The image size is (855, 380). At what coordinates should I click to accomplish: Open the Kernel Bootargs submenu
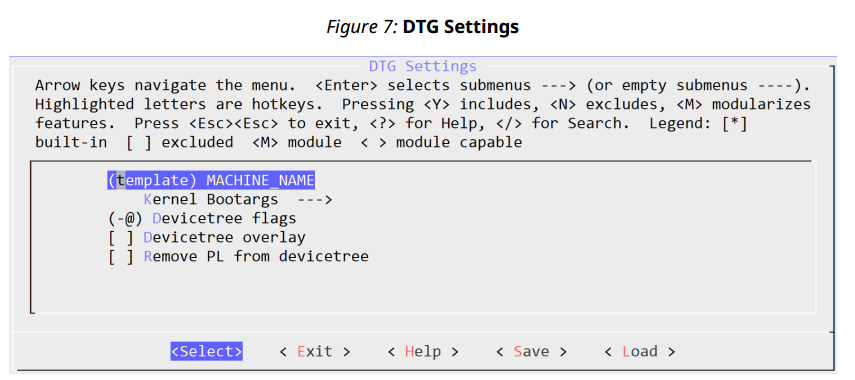pyautogui.click(x=238, y=200)
